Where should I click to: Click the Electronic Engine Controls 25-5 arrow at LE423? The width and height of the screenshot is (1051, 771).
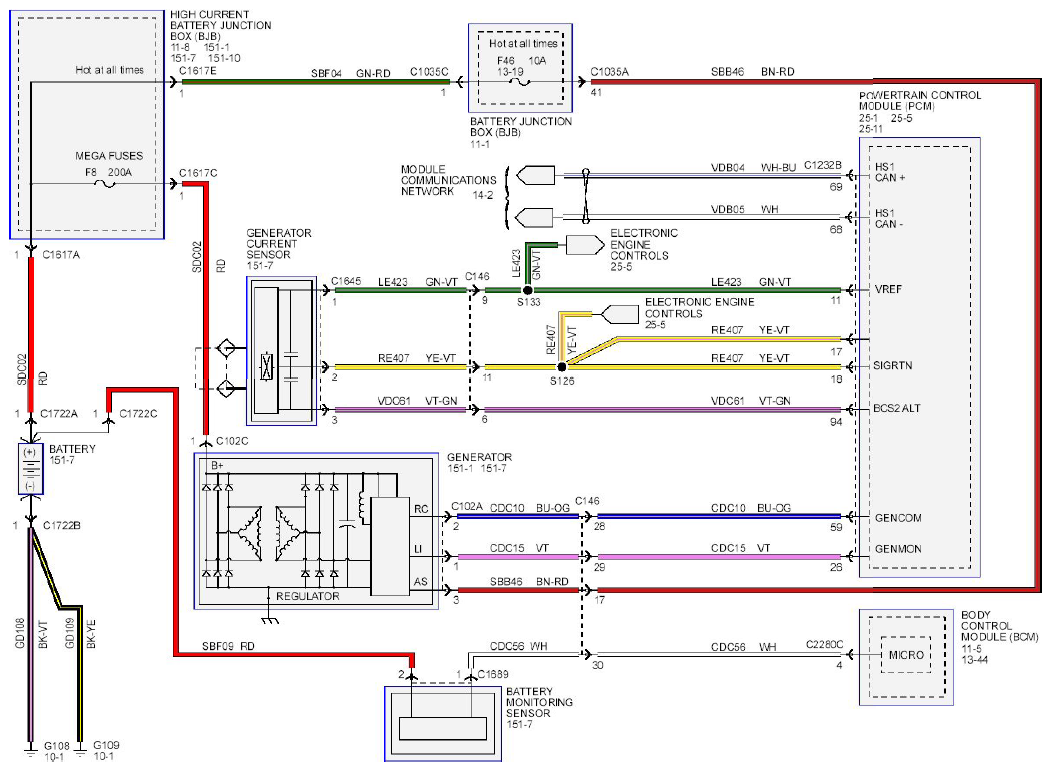tap(585, 245)
